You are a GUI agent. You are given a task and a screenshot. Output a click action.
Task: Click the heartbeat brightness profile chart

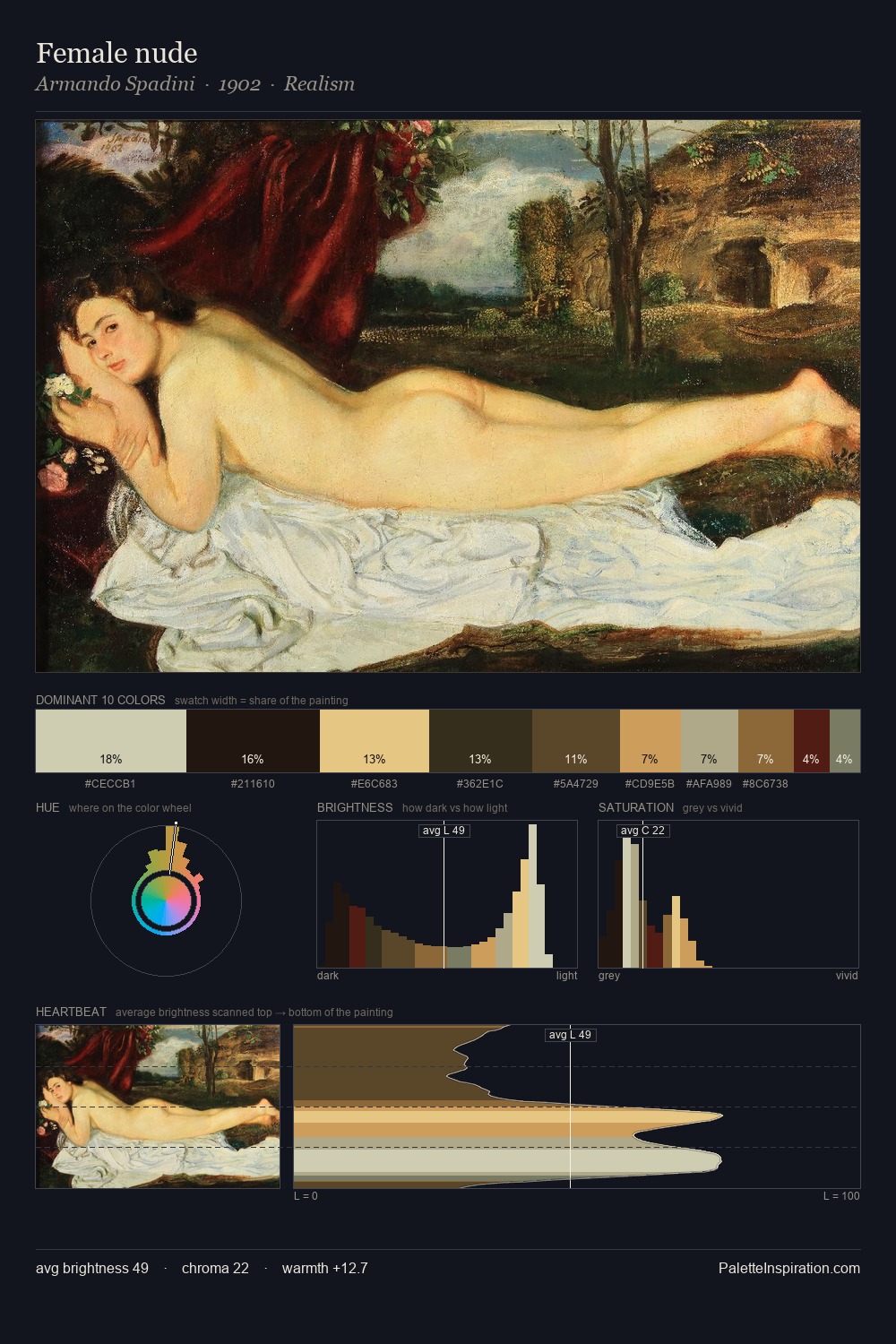[x=577, y=1107]
